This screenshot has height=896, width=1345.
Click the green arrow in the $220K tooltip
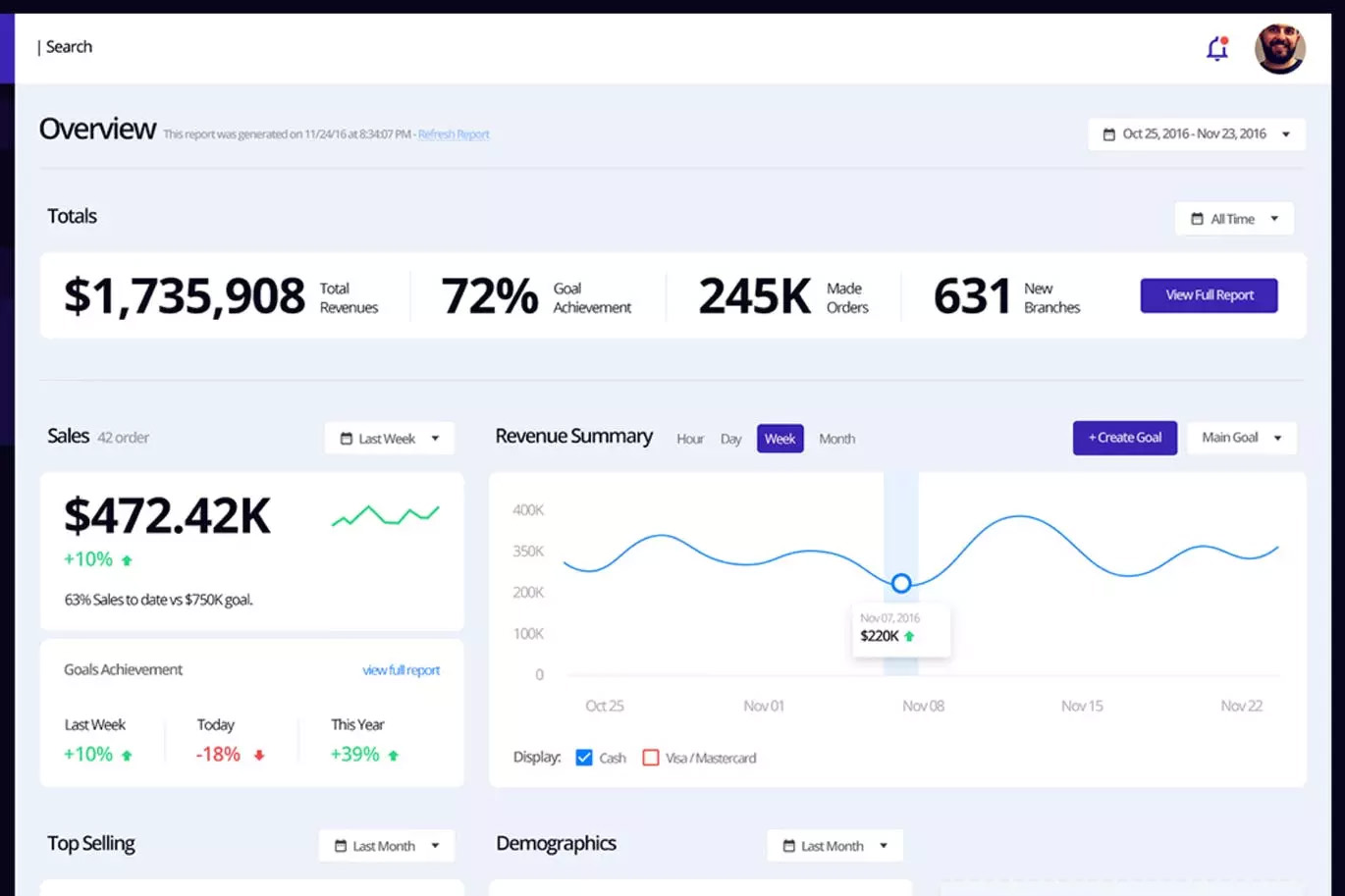909,636
